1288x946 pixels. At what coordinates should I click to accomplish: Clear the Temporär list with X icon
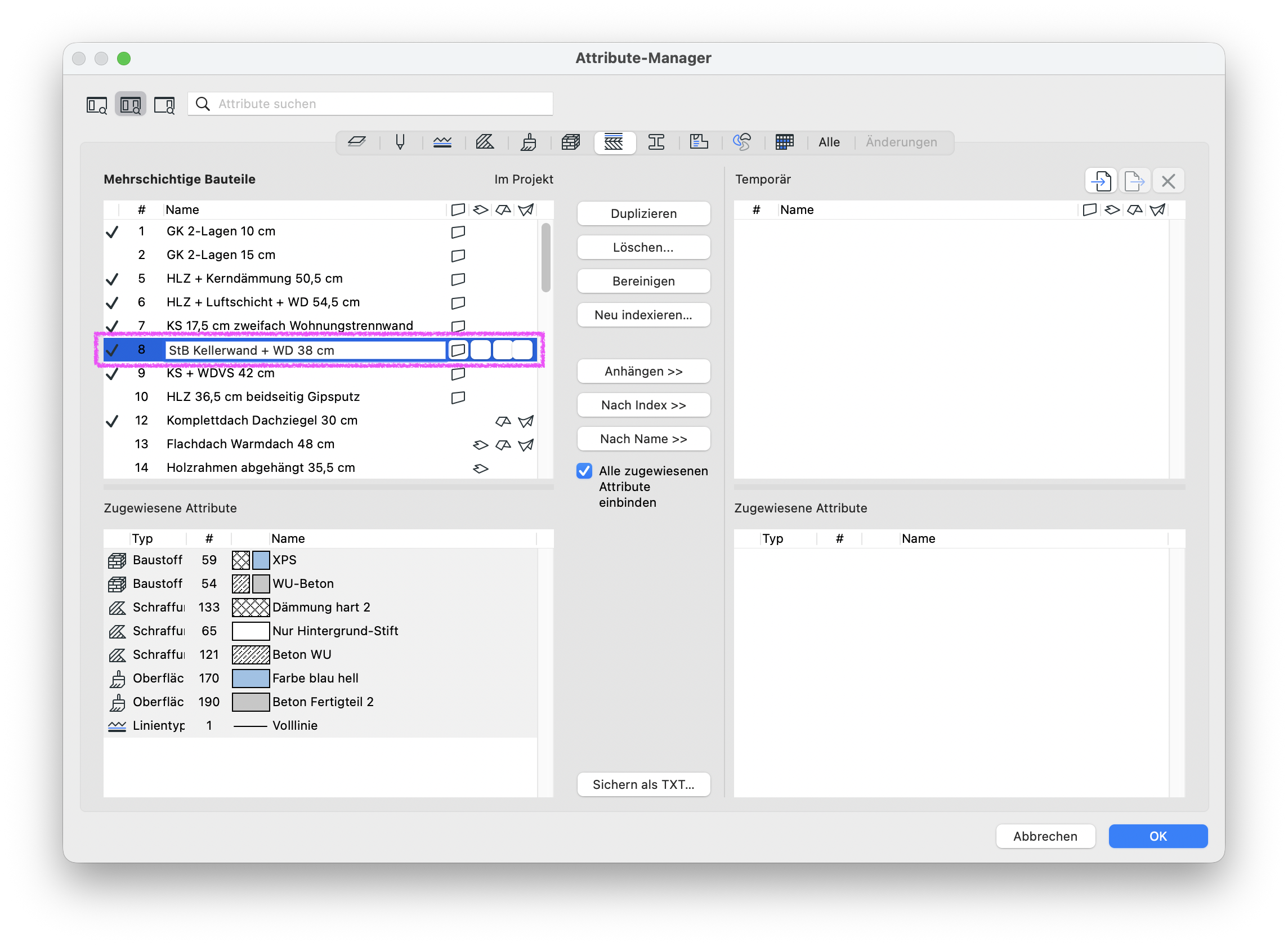tap(1168, 181)
